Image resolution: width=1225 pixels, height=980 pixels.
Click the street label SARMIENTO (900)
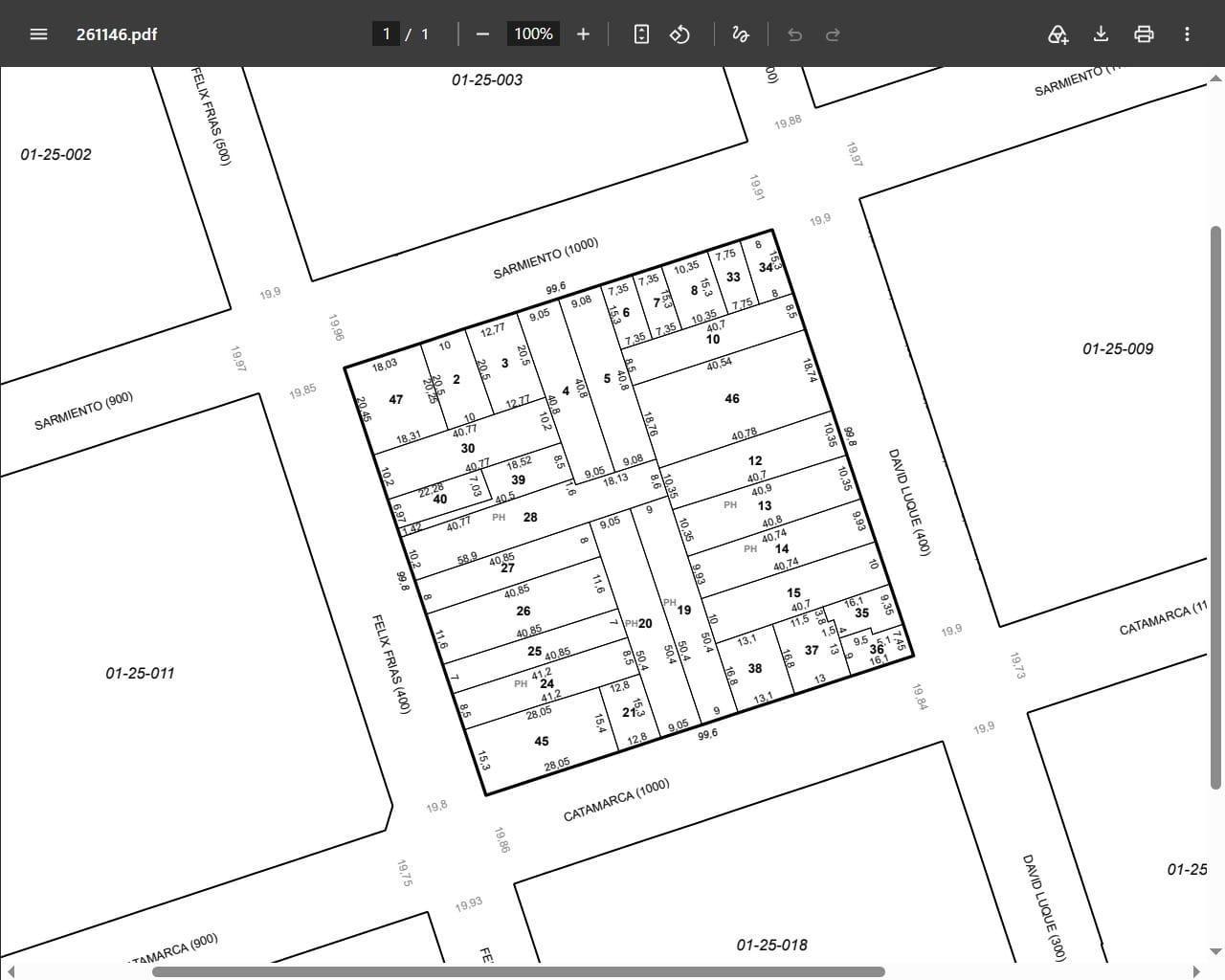coord(83,411)
